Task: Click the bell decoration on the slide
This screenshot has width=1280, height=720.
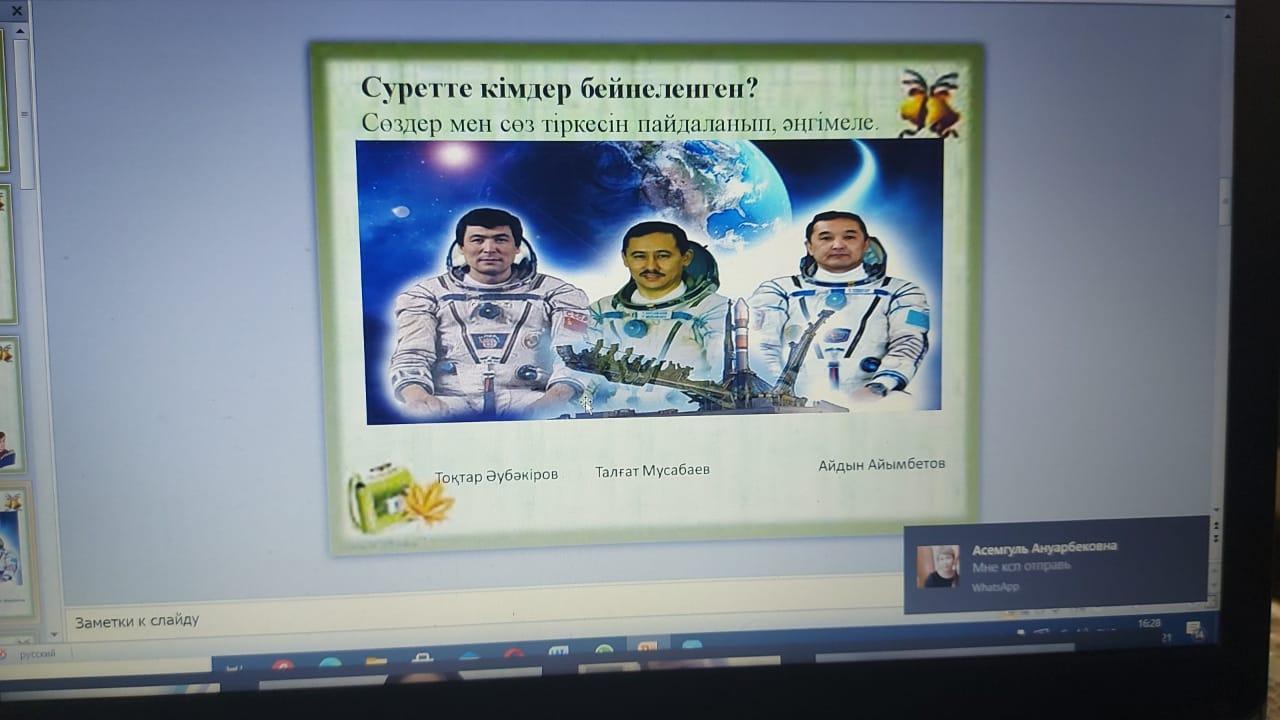Action: pos(929,104)
